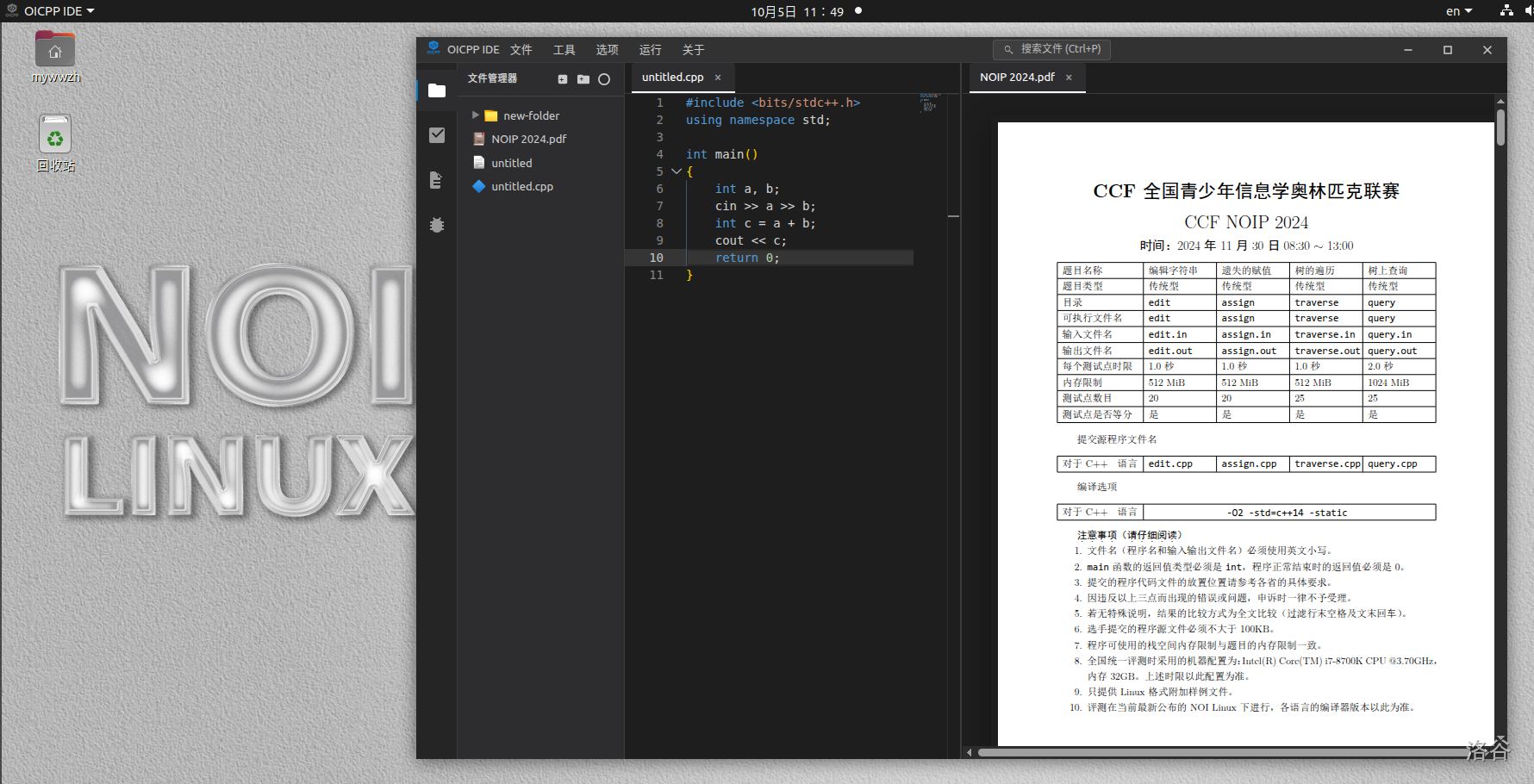Select untitled.cpp in the file tree

coord(521,186)
